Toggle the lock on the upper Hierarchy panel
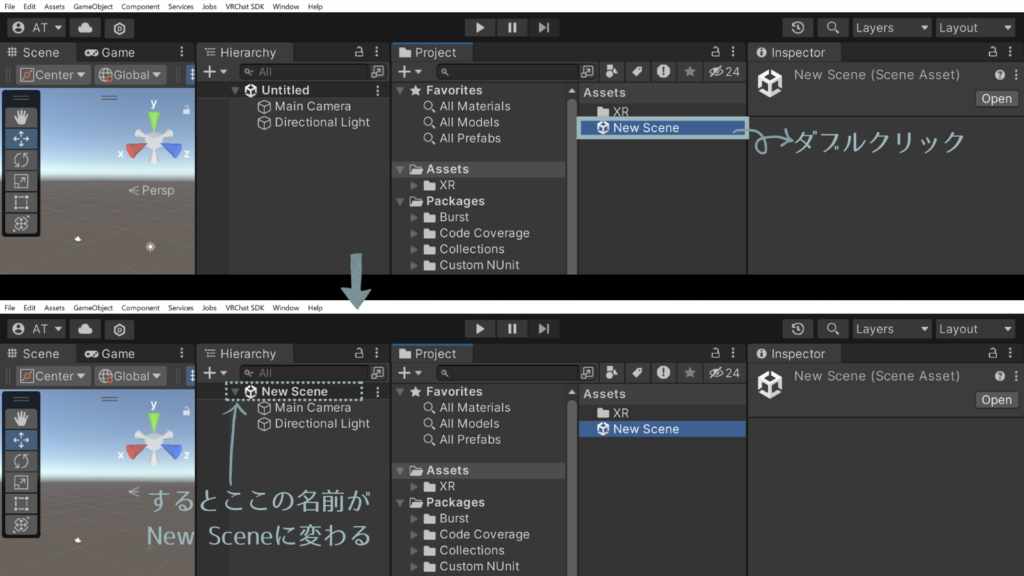Image resolution: width=1024 pixels, height=576 pixels. pyautogui.click(x=359, y=52)
